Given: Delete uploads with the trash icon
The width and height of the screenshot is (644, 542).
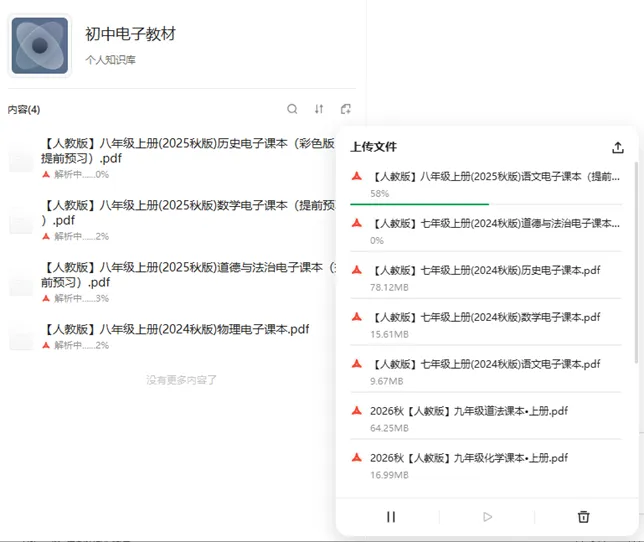Looking at the screenshot, I should point(584,517).
